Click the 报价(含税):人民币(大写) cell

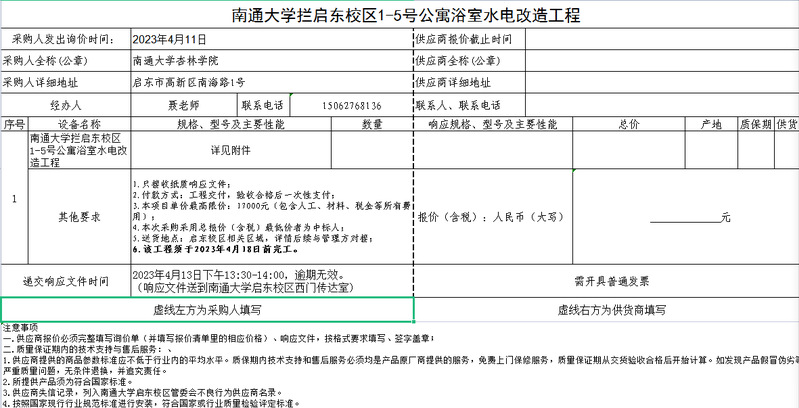click(493, 217)
